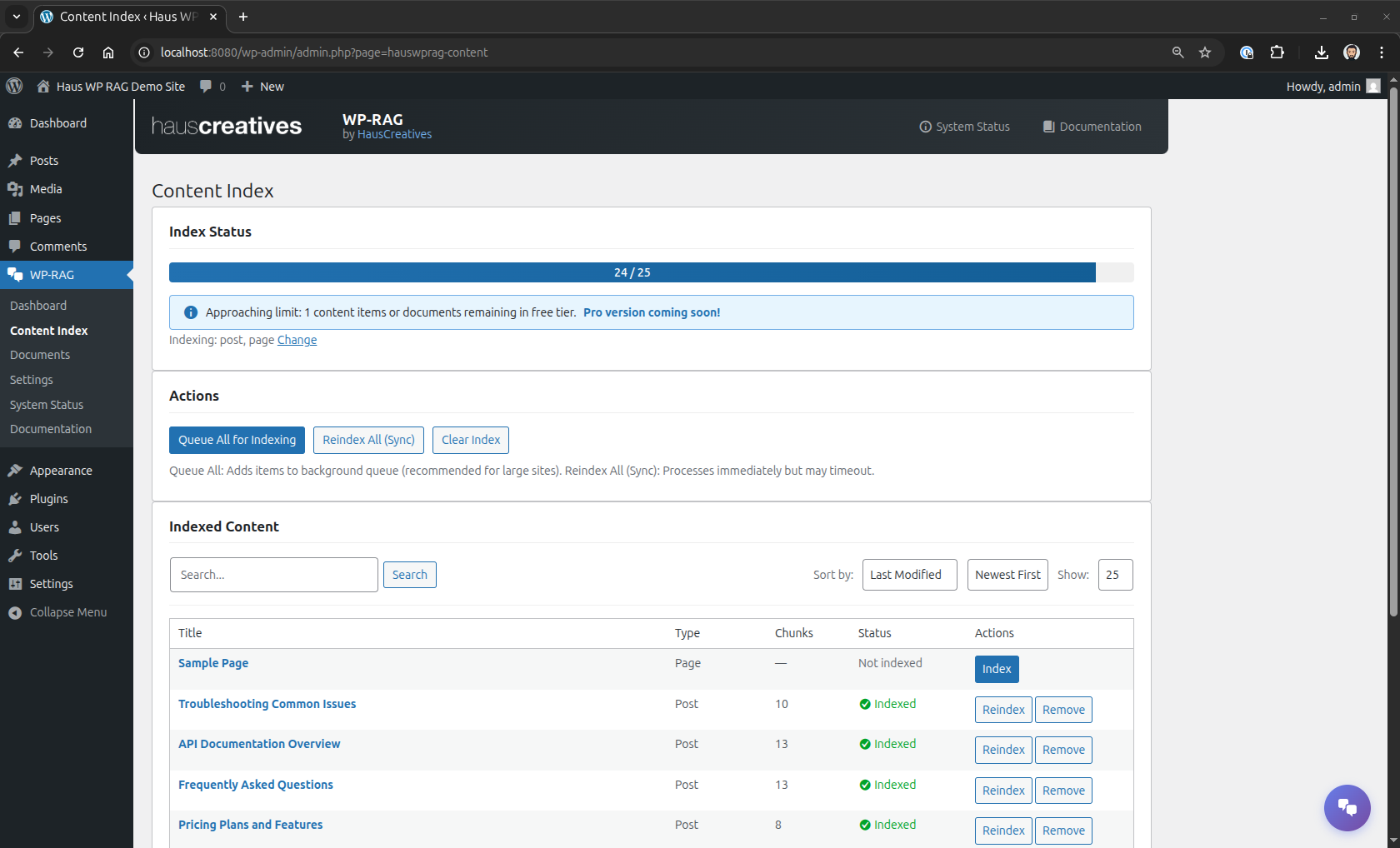Screen dimensions: 1400x848
Task: Reindex Frequently Asked Questions post
Action: tap(1003, 791)
